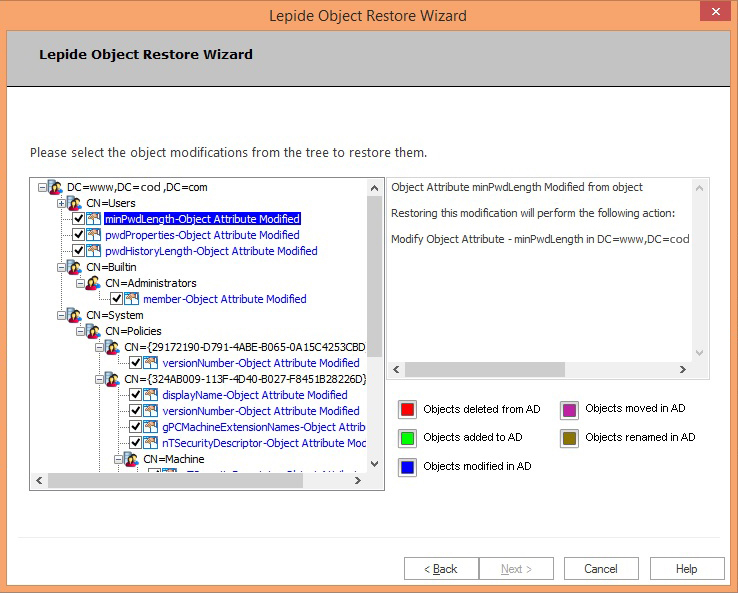Collapse the CN=Administrators node
Image resolution: width=738 pixels, height=593 pixels.
point(80,283)
